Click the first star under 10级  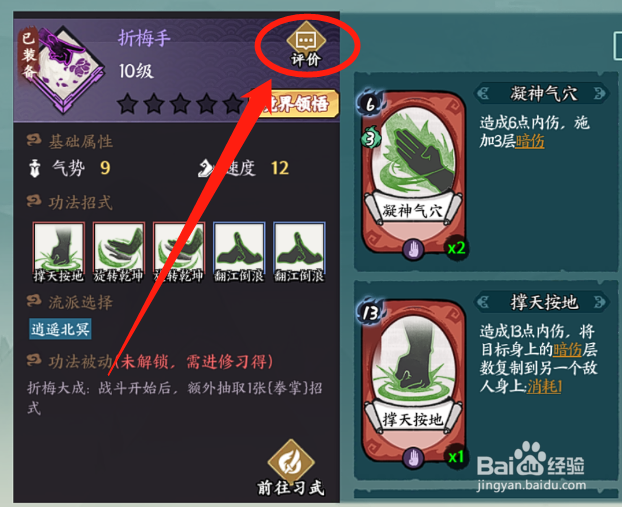click(x=128, y=104)
